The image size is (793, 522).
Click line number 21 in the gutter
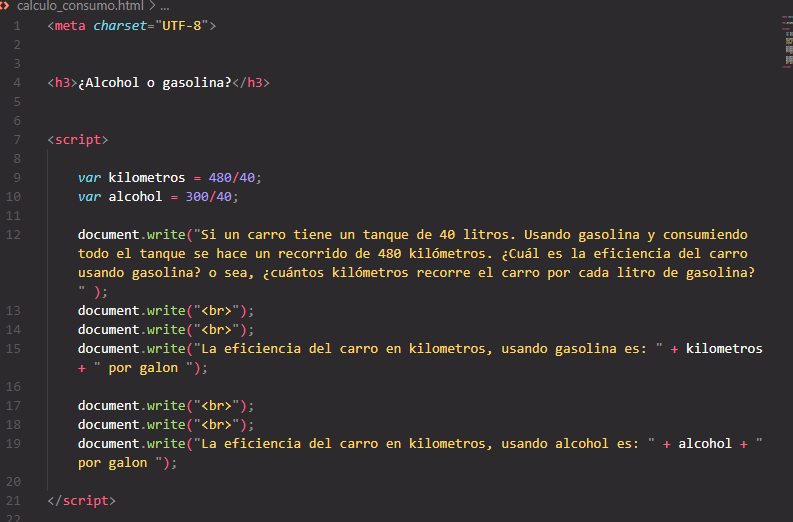13,501
